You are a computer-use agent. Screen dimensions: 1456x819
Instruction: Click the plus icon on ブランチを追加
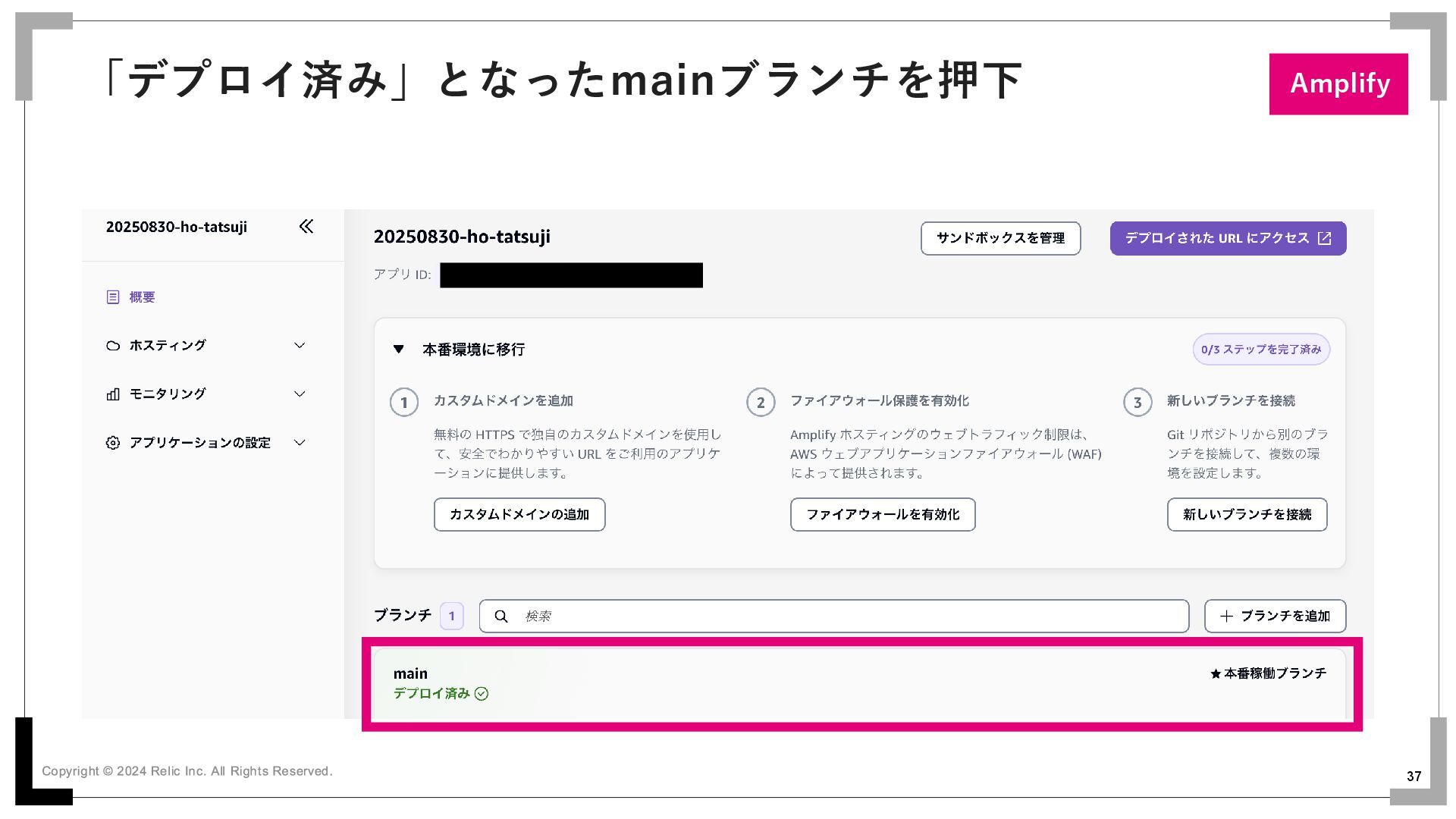(1226, 617)
